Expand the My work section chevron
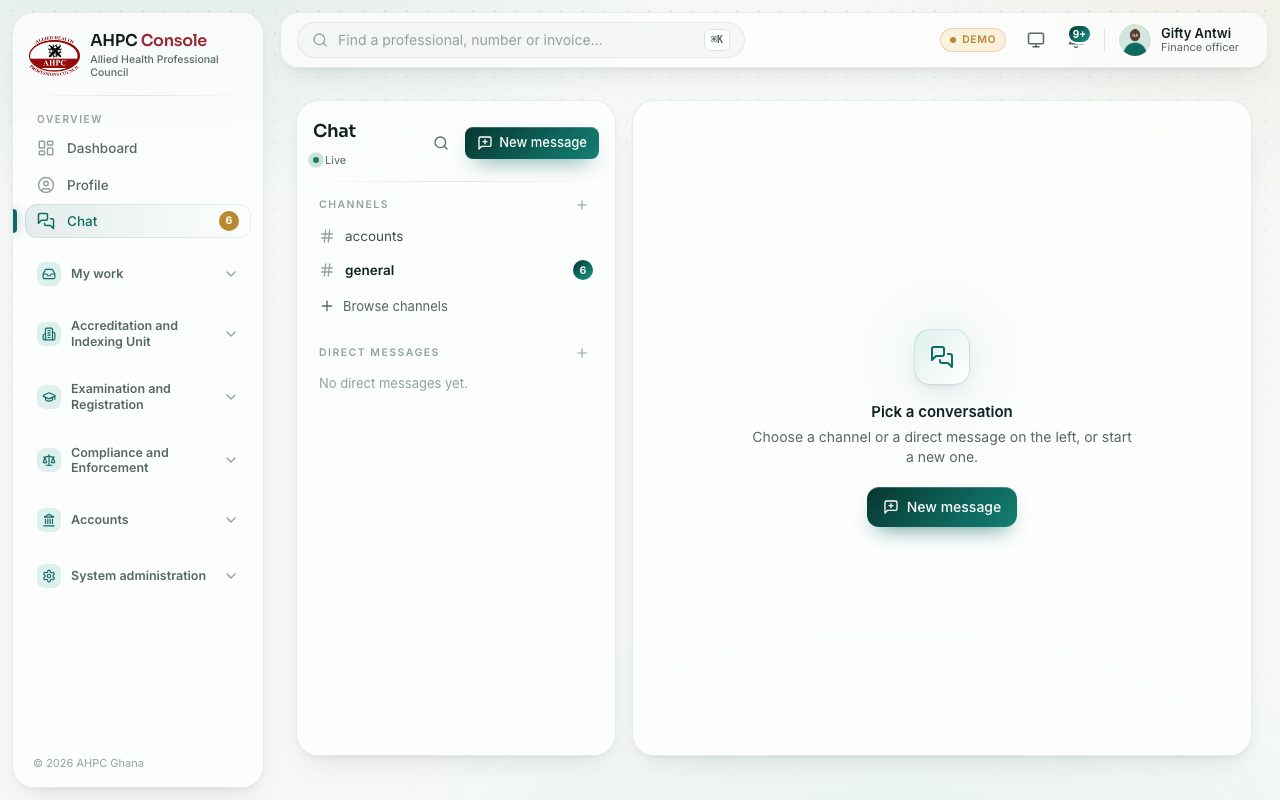The height and width of the screenshot is (800, 1280). (231, 274)
